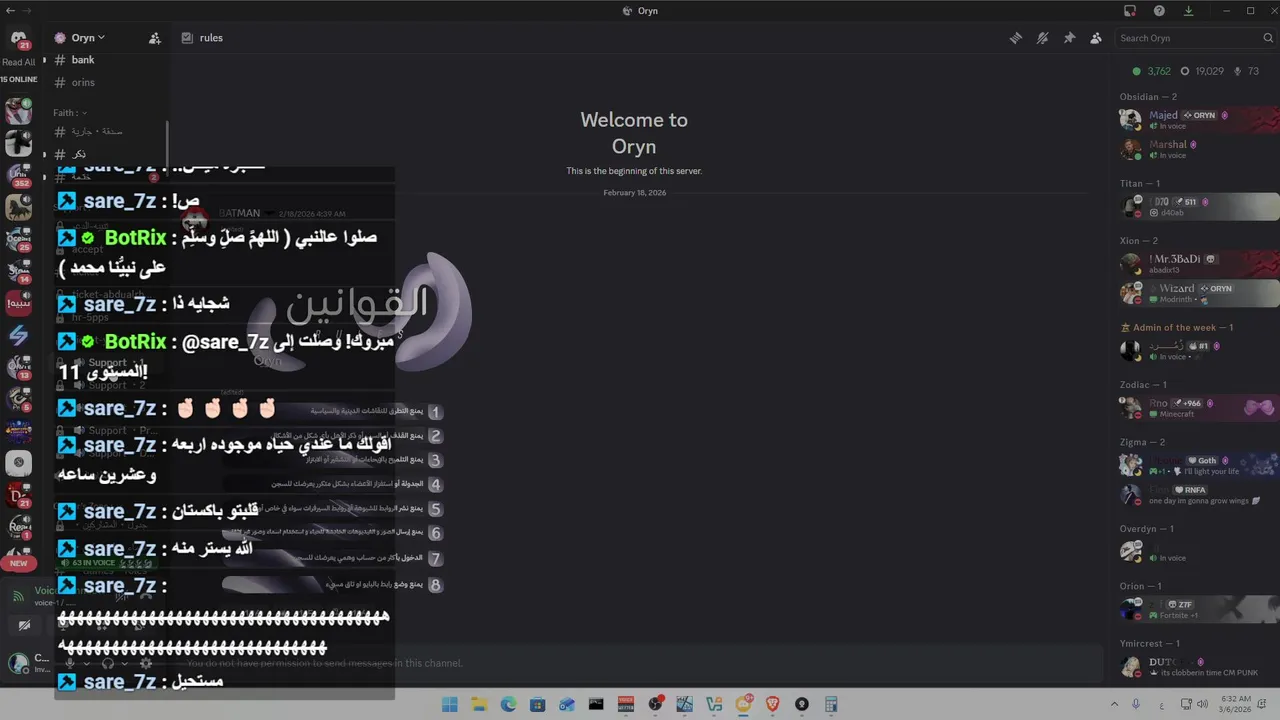This screenshot has height=720, width=1280.
Task: Open the orins channel
Action: [83, 83]
